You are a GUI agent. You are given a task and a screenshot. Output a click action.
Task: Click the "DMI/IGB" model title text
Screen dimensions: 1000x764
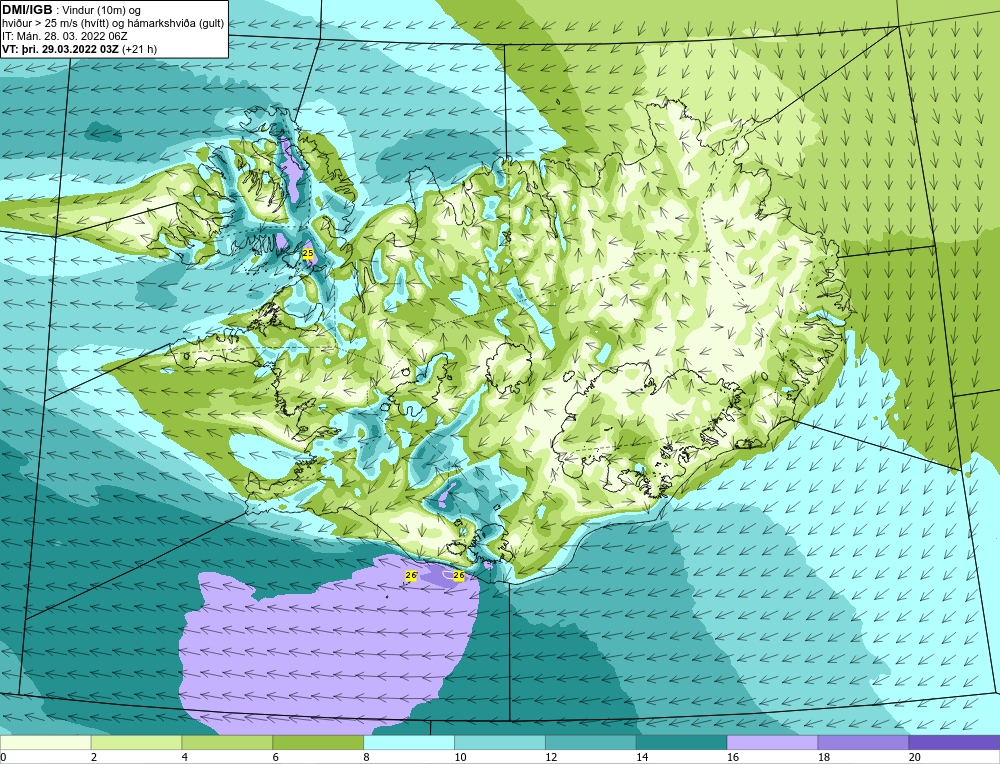[27, 10]
